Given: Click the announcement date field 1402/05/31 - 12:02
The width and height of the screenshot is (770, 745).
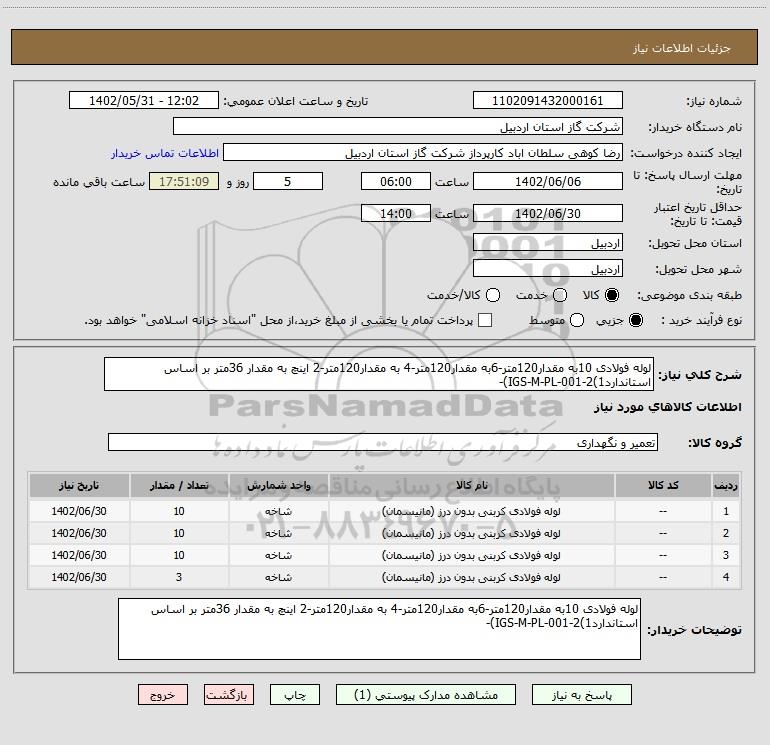Looking at the screenshot, I should coord(144,100).
